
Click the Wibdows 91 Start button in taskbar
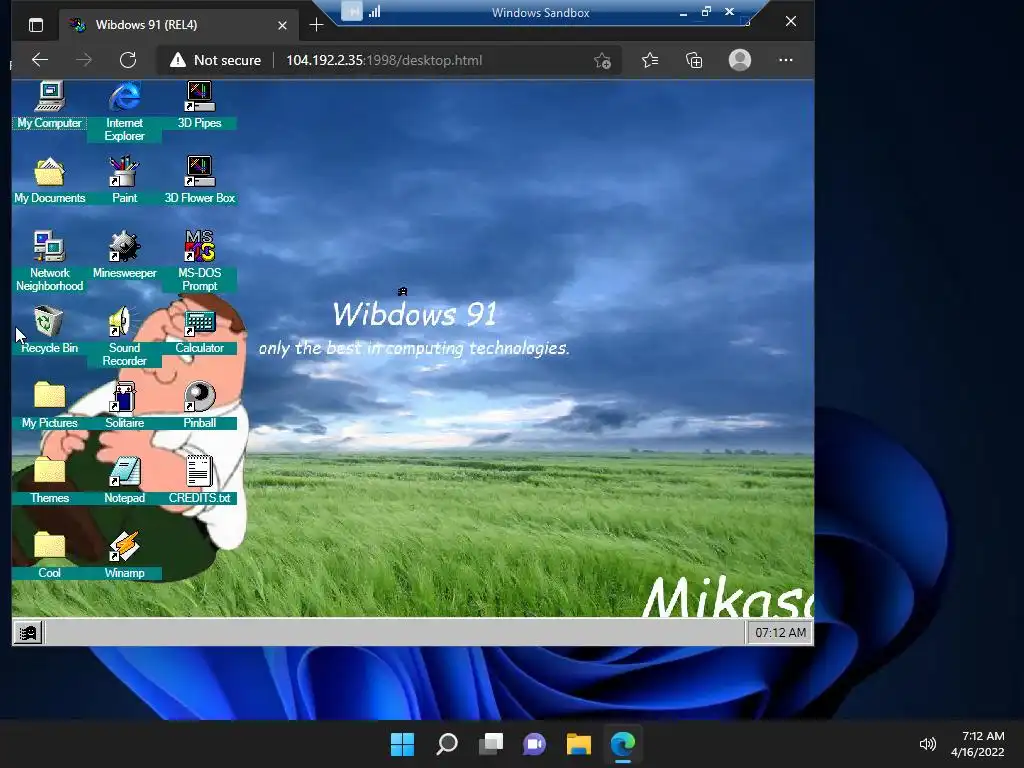pyautogui.click(x=28, y=632)
